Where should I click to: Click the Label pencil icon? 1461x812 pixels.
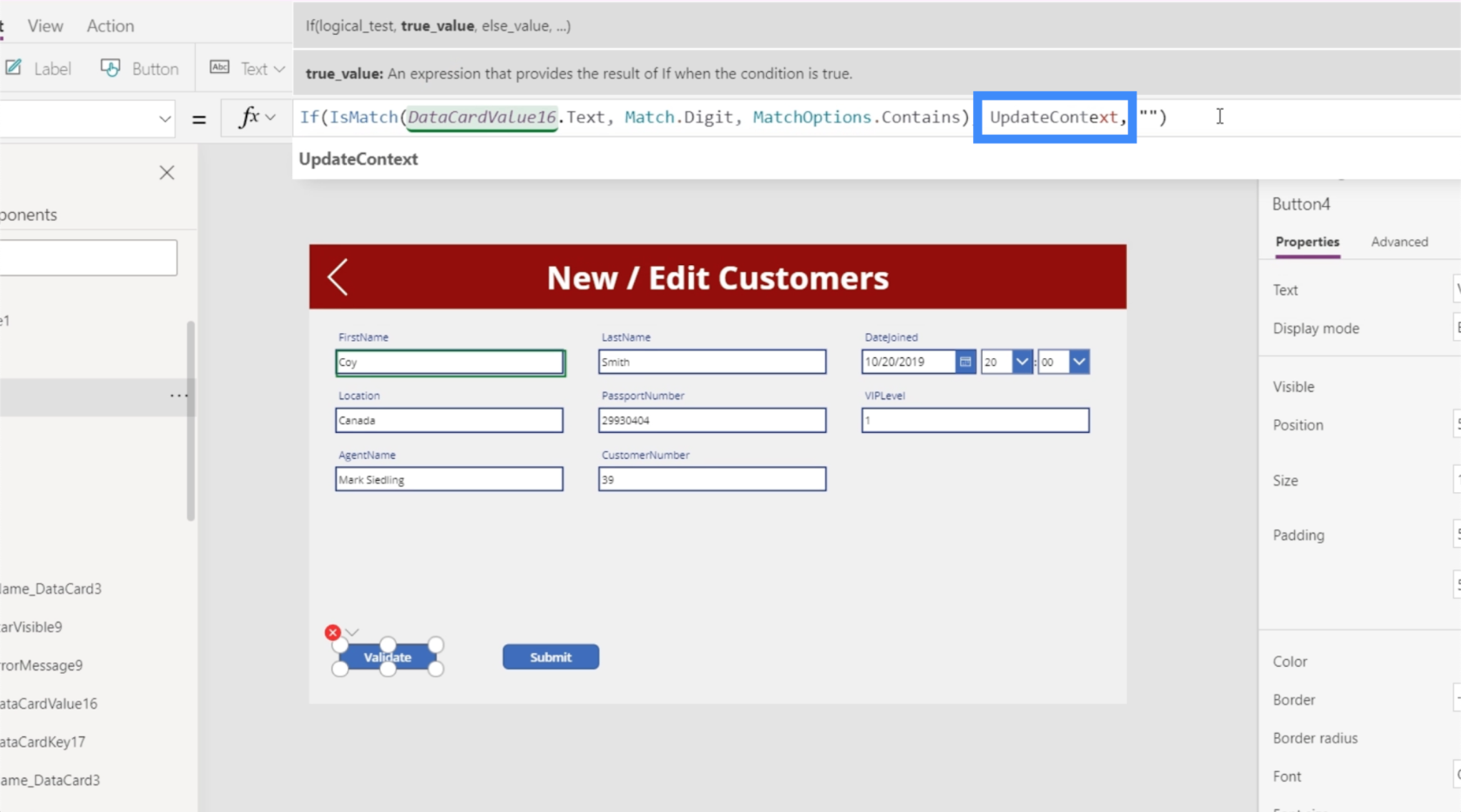click(14, 68)
